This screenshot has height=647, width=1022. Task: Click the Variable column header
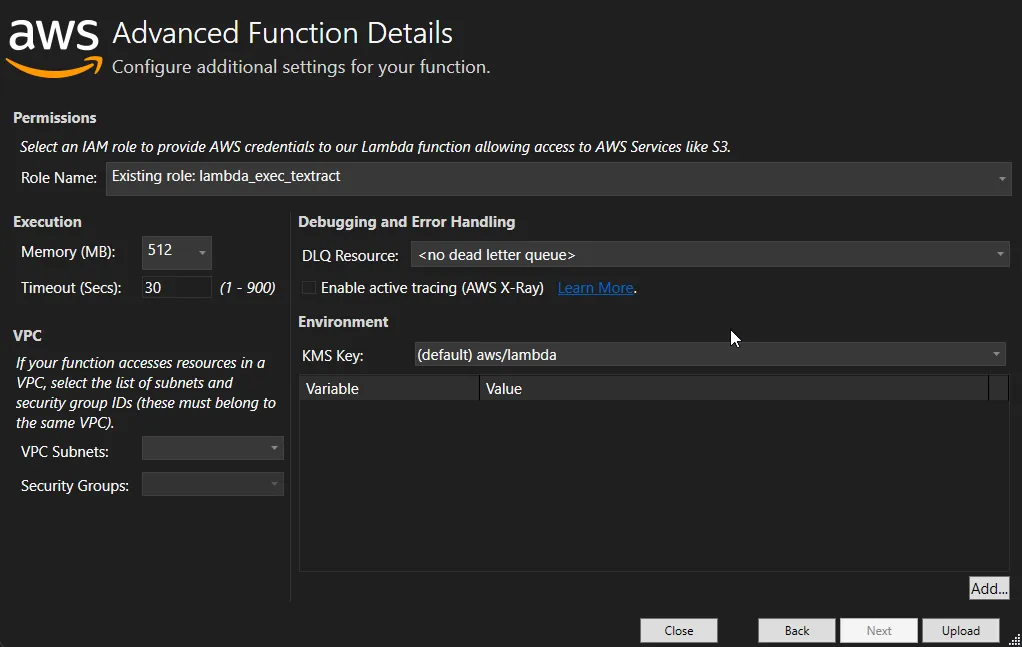coord(389,389)
